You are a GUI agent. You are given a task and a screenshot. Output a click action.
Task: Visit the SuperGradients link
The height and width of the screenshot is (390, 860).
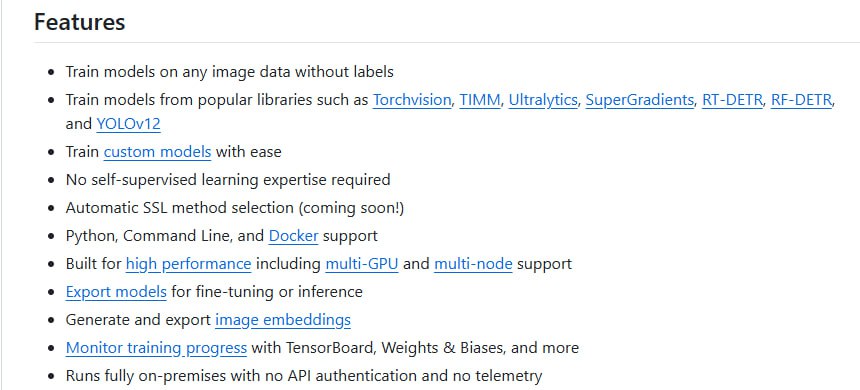[x=640, y=100]
